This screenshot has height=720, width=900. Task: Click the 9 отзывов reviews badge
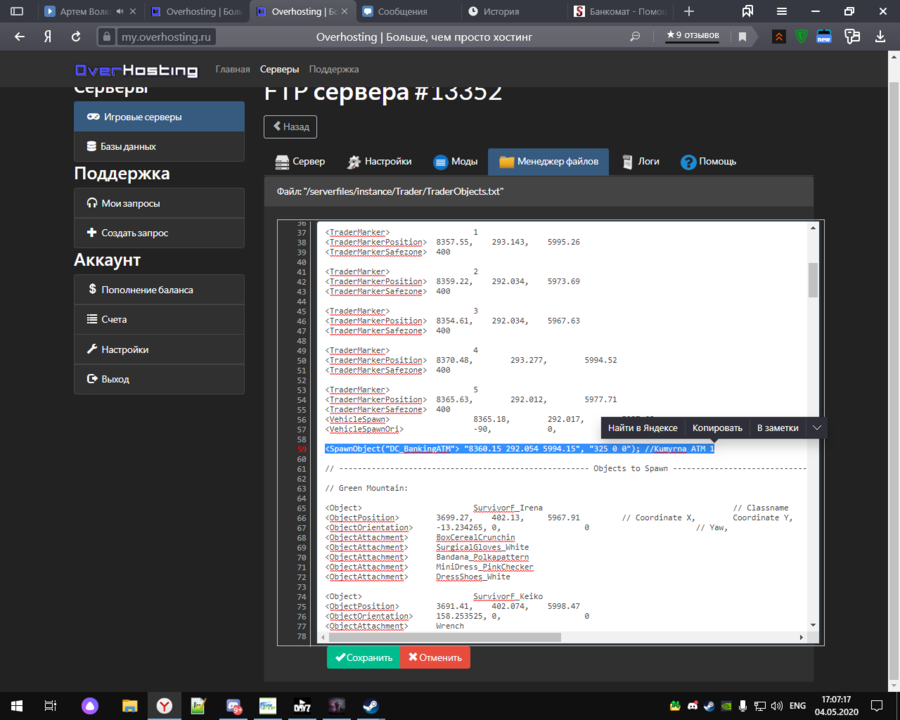pyautogui.click(x=693, y=36)
